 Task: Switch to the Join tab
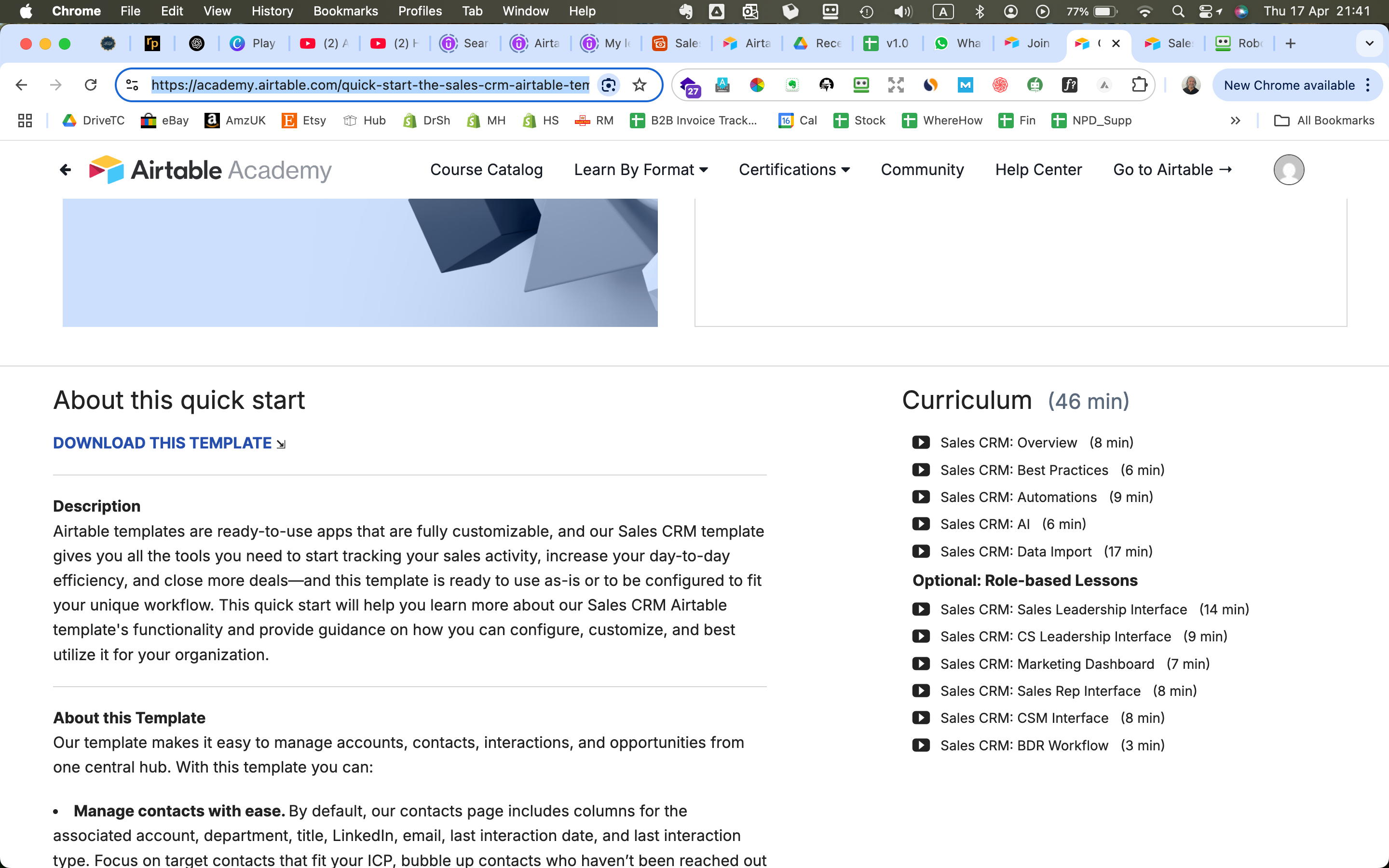[x=1029, y=43]
